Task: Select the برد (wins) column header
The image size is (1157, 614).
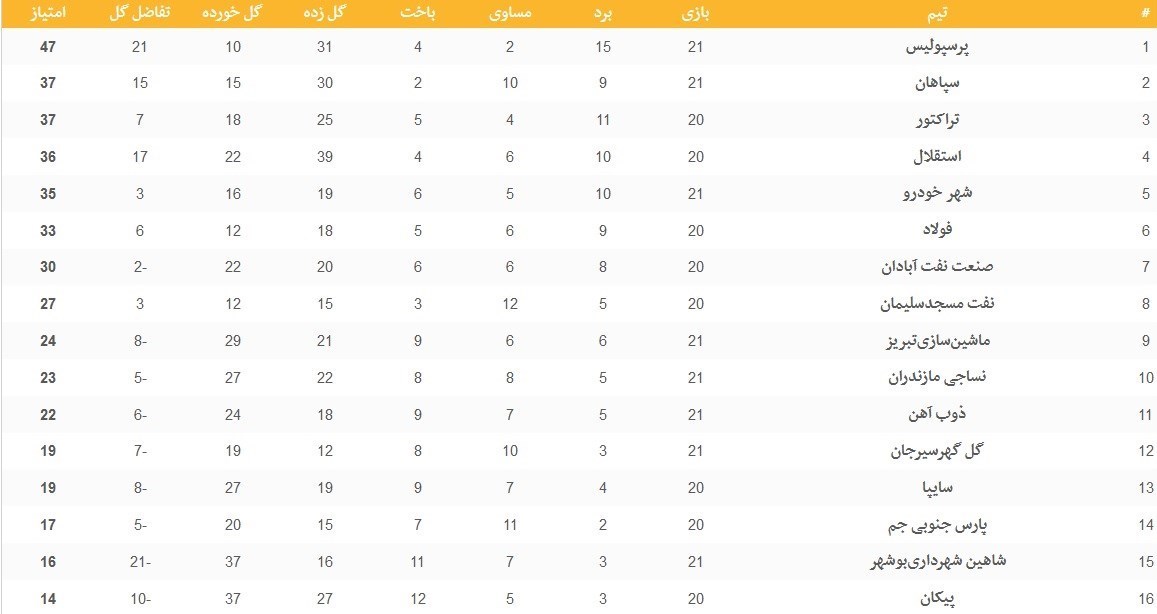Action: 603,13
